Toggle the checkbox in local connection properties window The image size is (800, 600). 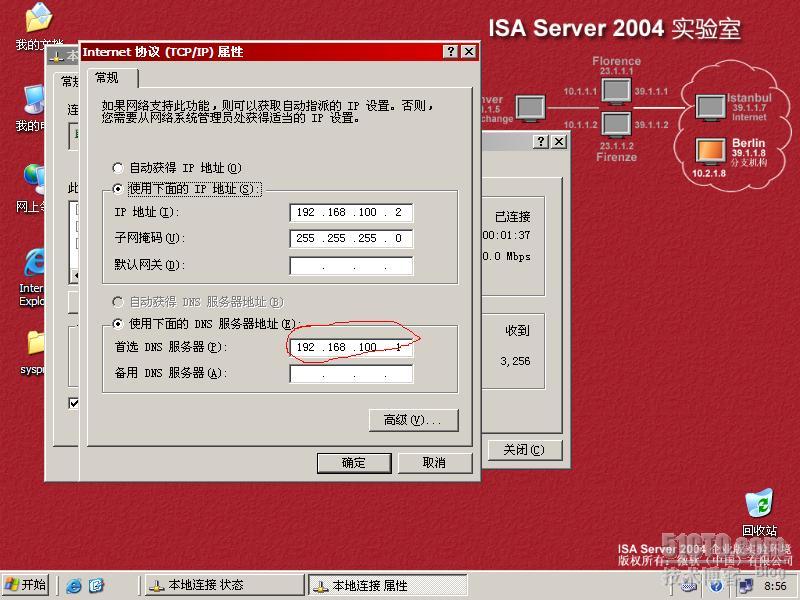tap(73, 404)
